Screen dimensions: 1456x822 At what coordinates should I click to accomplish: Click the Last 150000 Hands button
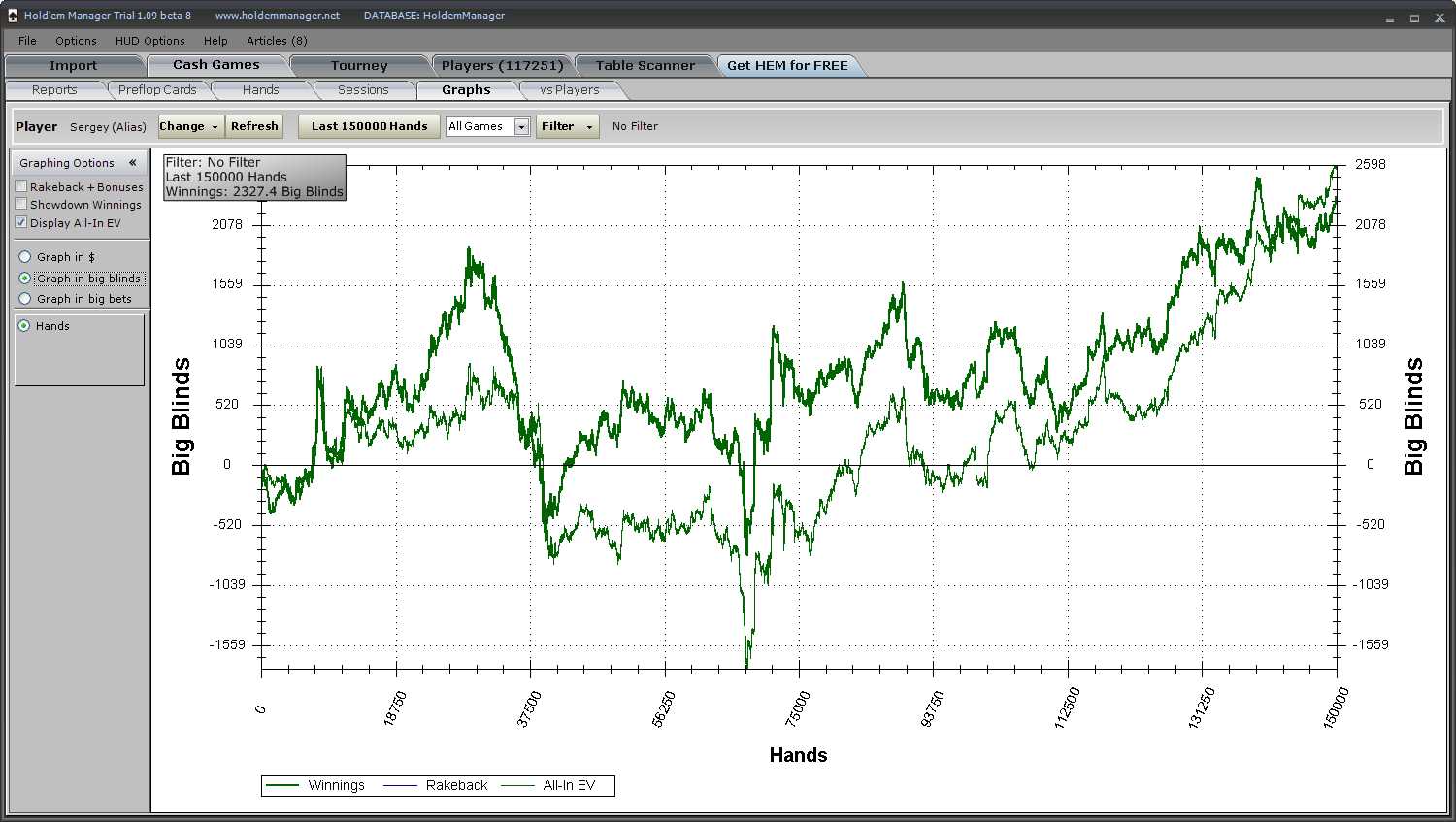pyautogui.click(x=369, y=126)
